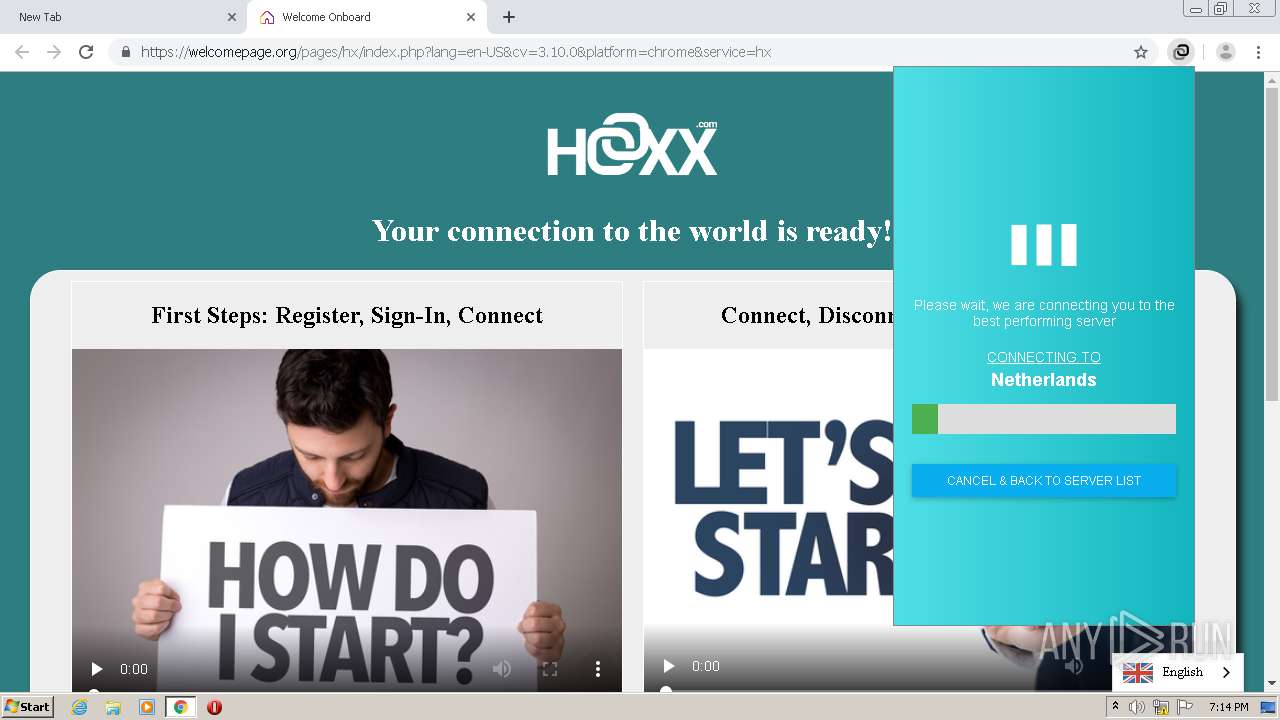Launch Internet Explorer from taskbar

(80, 707)
